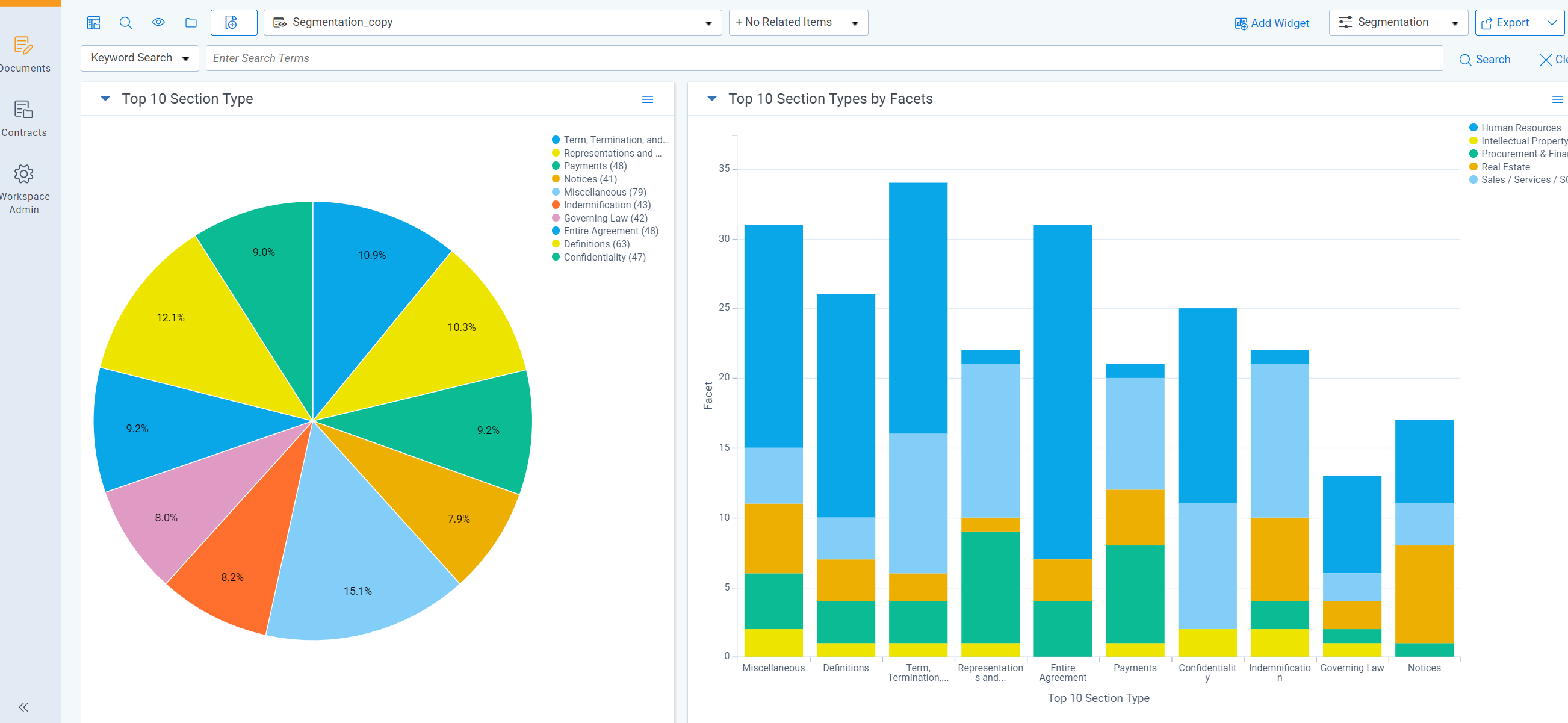Expand the Export options arrow
The image size is (1568, 723).
(x=1552, y=22)
